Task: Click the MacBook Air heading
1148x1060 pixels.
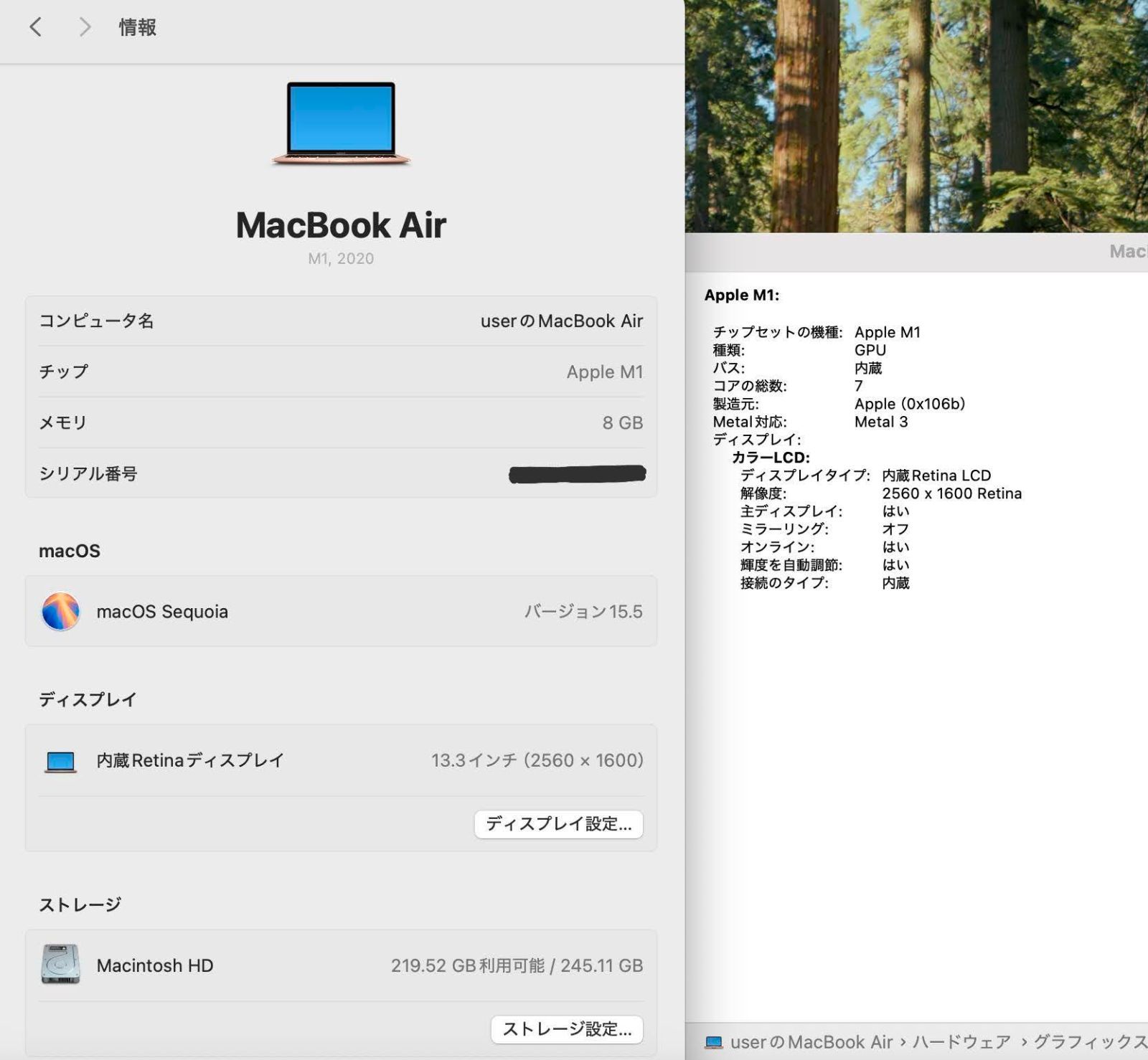Action: (x=341, y=225)
